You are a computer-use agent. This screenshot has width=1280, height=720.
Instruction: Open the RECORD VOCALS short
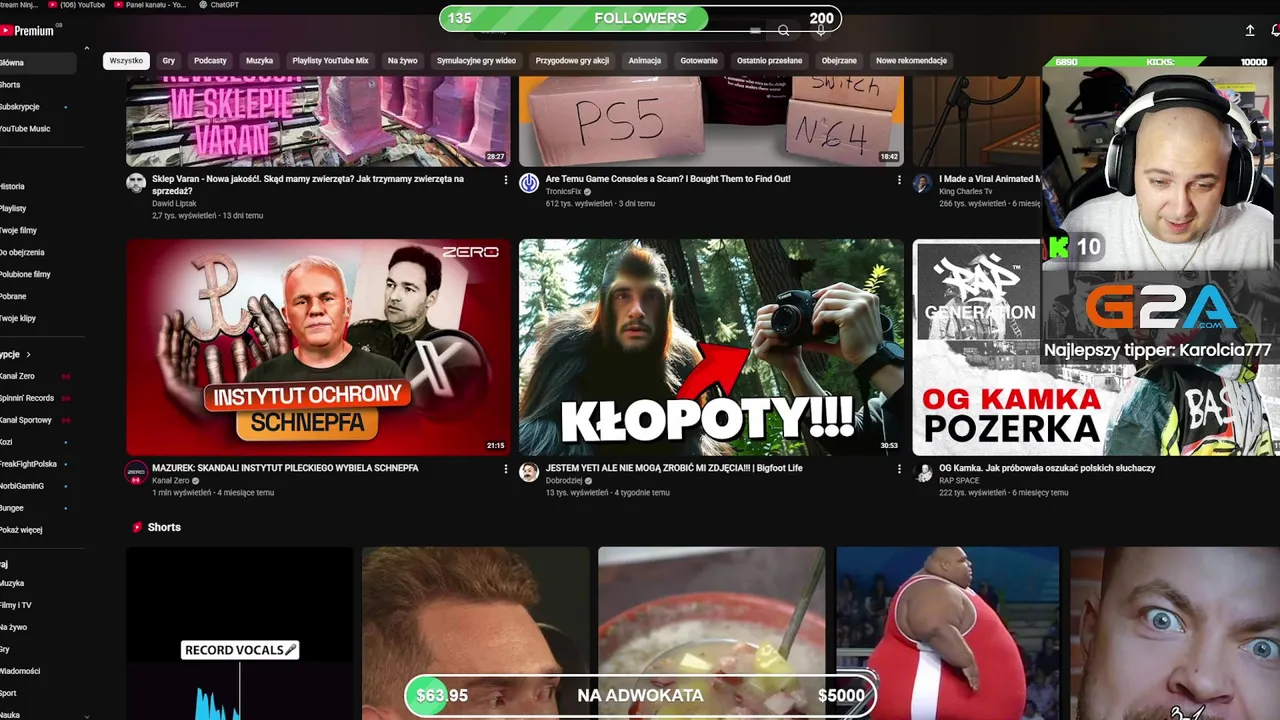click(240, 633)
